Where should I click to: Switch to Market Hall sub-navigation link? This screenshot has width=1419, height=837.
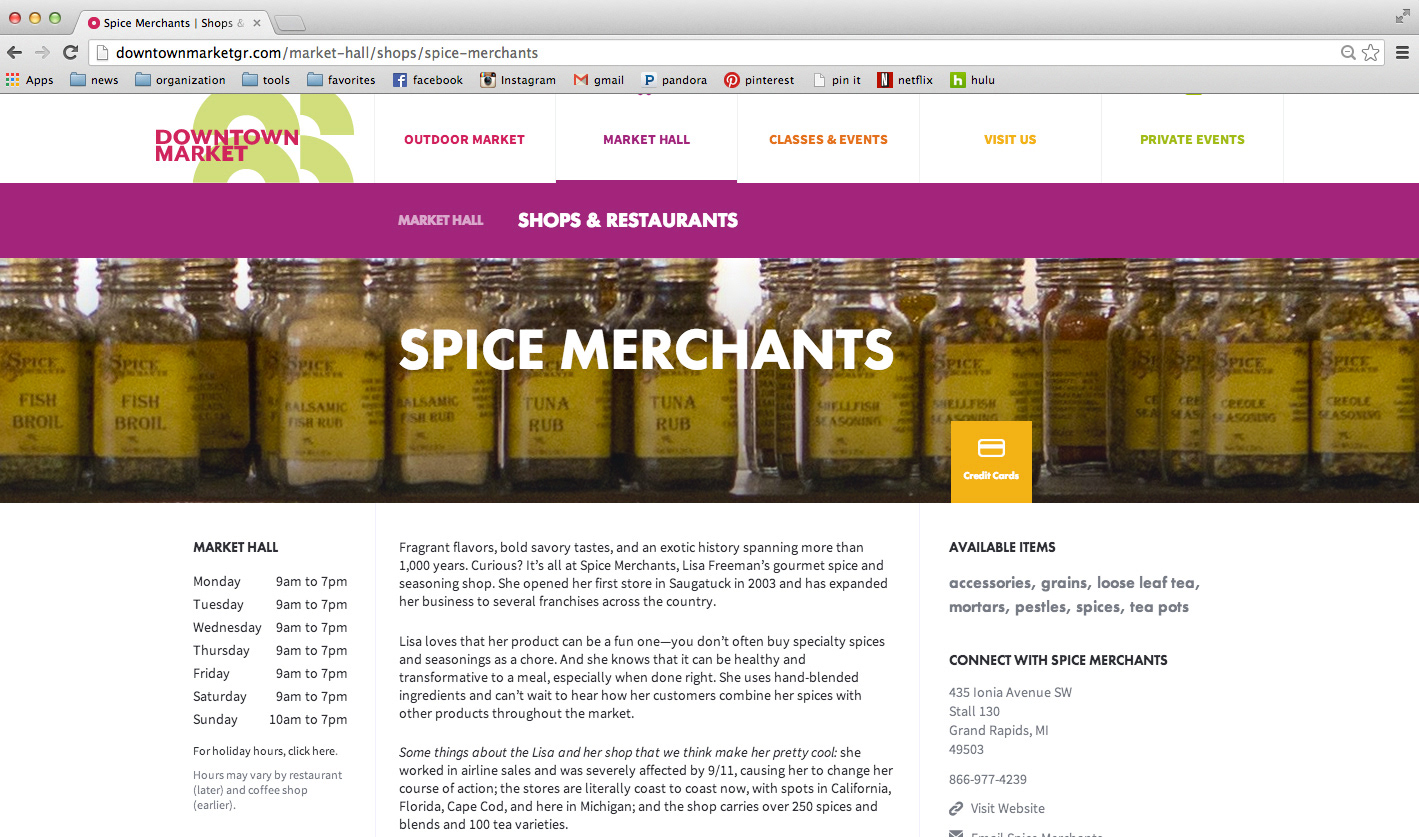click(441, 220)
